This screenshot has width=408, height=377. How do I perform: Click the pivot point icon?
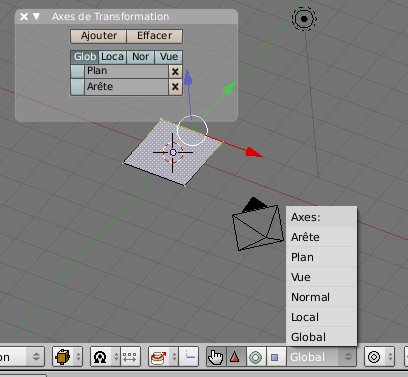pyautogui.click(x=100, y=357)
